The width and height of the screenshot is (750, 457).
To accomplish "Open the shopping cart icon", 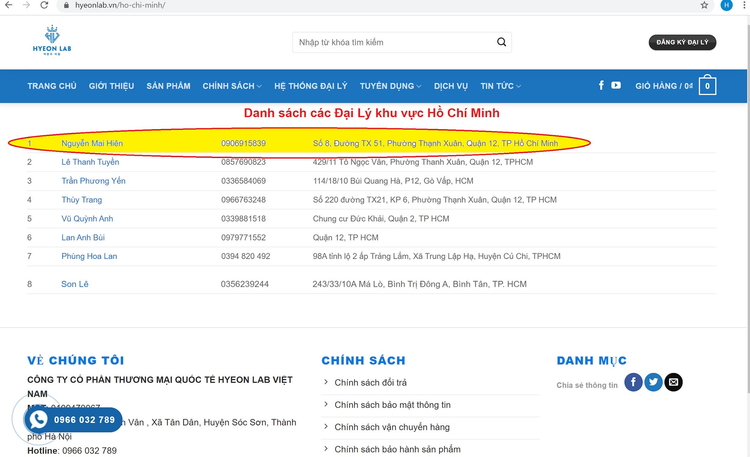I will click(x=707, y=86).
